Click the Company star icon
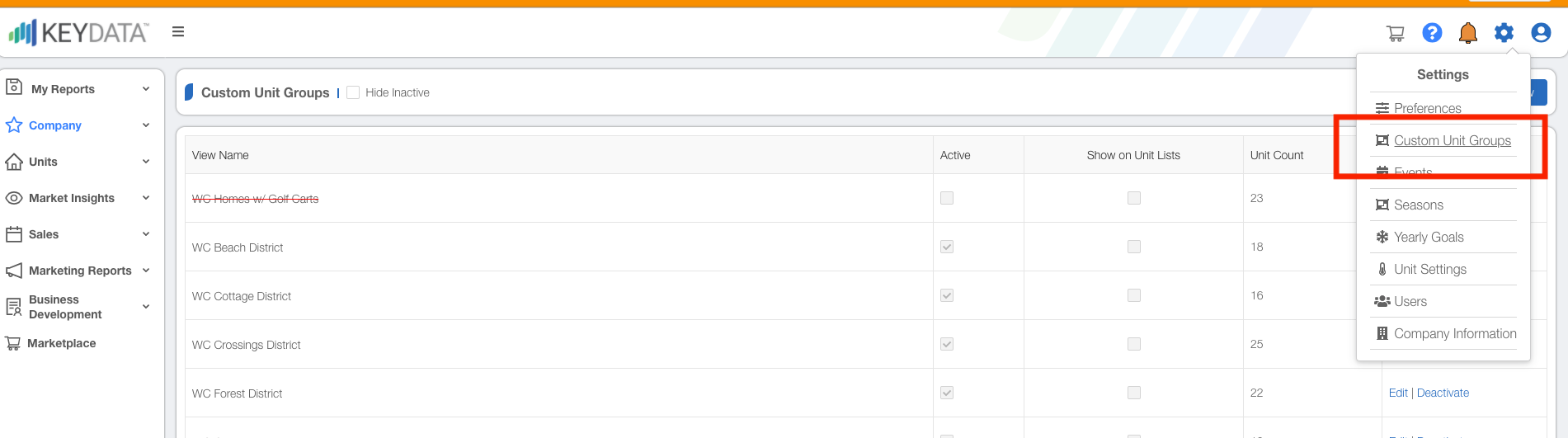Viewport: 1568px width, 438px height. click(14, 125)
